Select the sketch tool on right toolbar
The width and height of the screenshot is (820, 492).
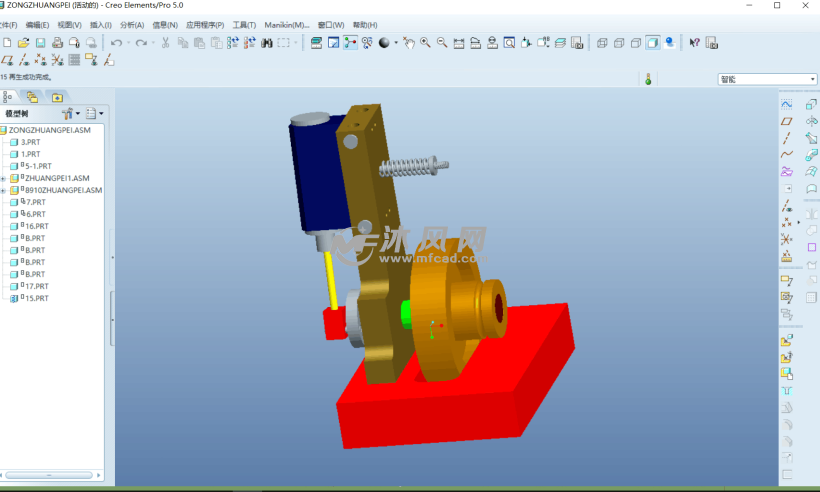click(x=787, y=105)
